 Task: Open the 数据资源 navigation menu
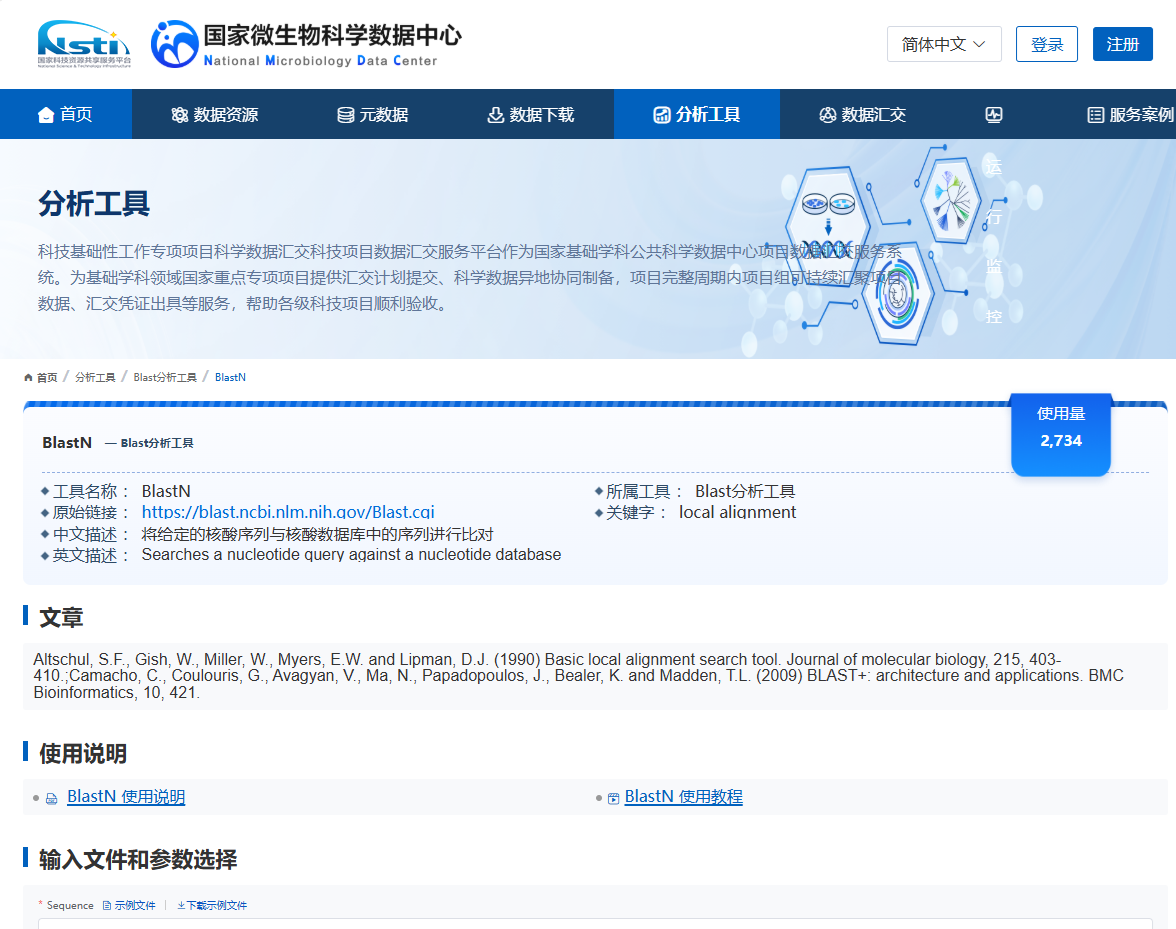click(214, 115)
